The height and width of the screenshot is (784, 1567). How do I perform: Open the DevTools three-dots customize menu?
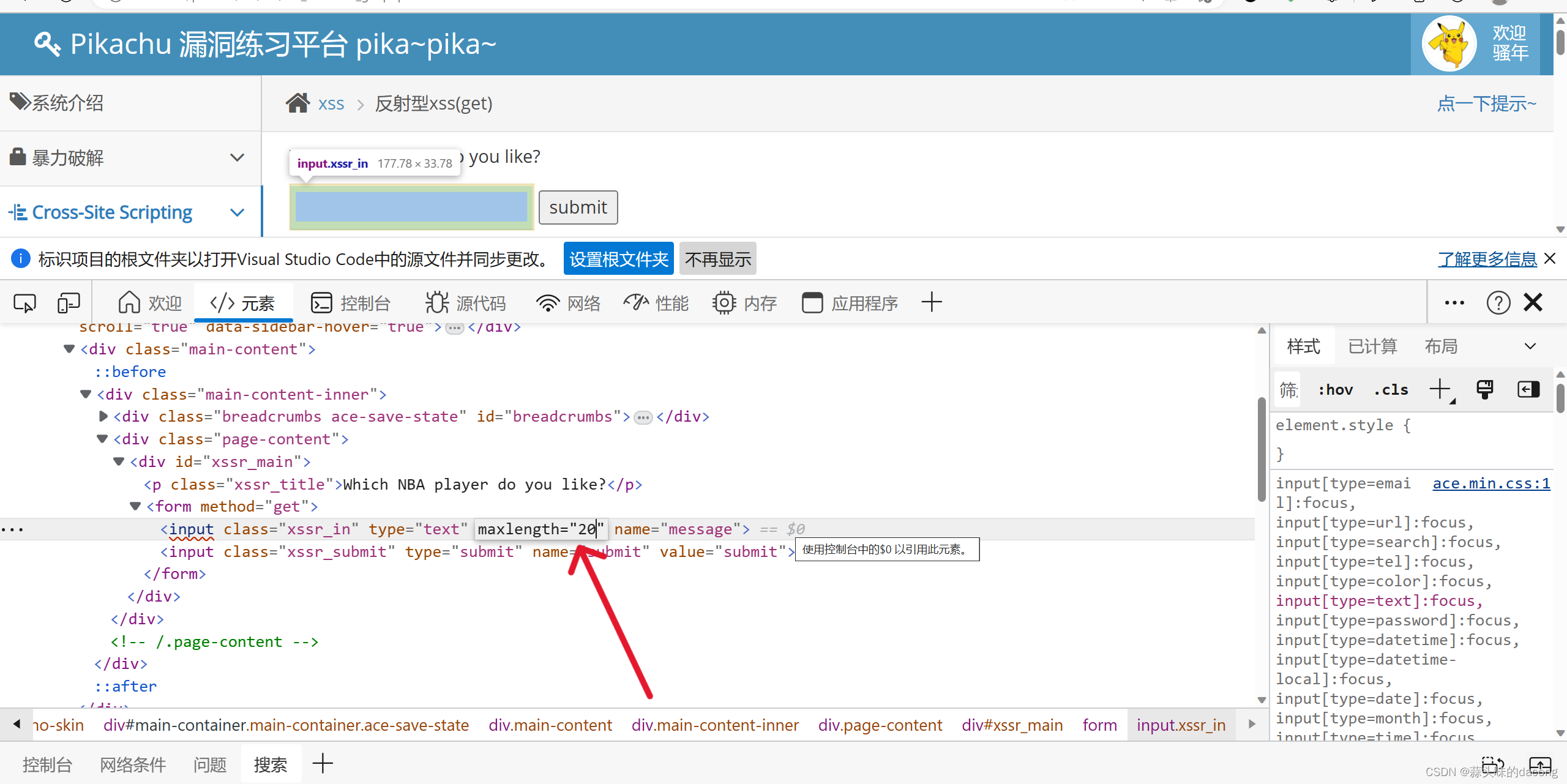1454,303
